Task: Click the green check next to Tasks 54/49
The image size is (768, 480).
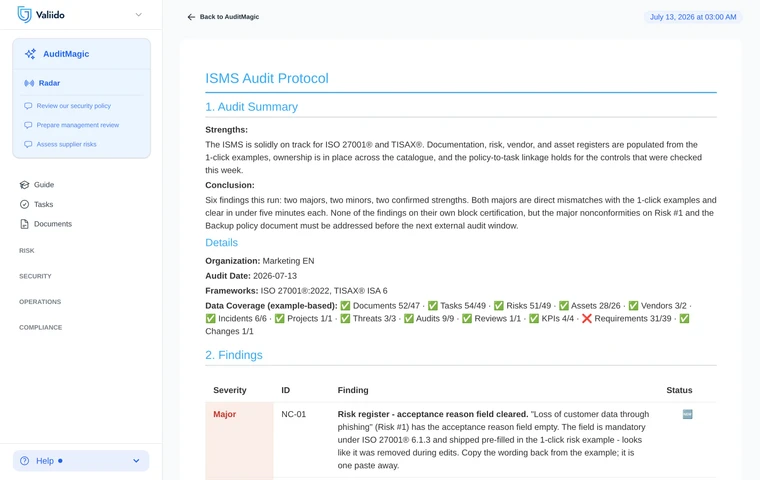Action: coord(432,306)
